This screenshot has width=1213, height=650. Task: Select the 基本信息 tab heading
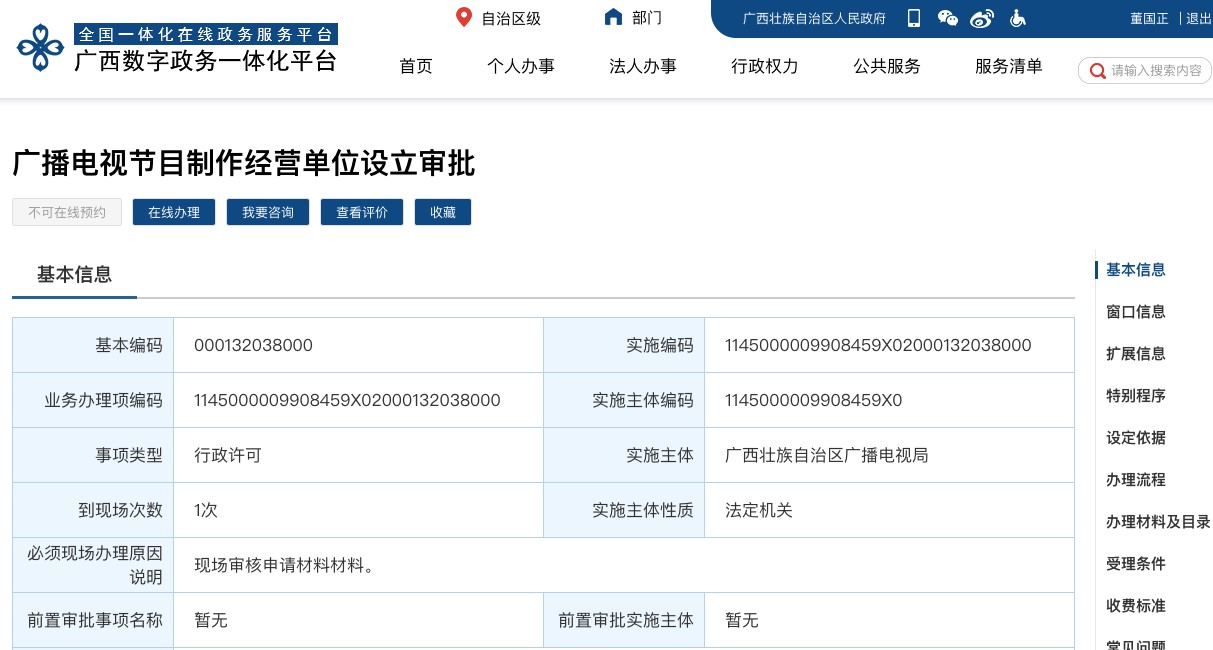point(74,274)
